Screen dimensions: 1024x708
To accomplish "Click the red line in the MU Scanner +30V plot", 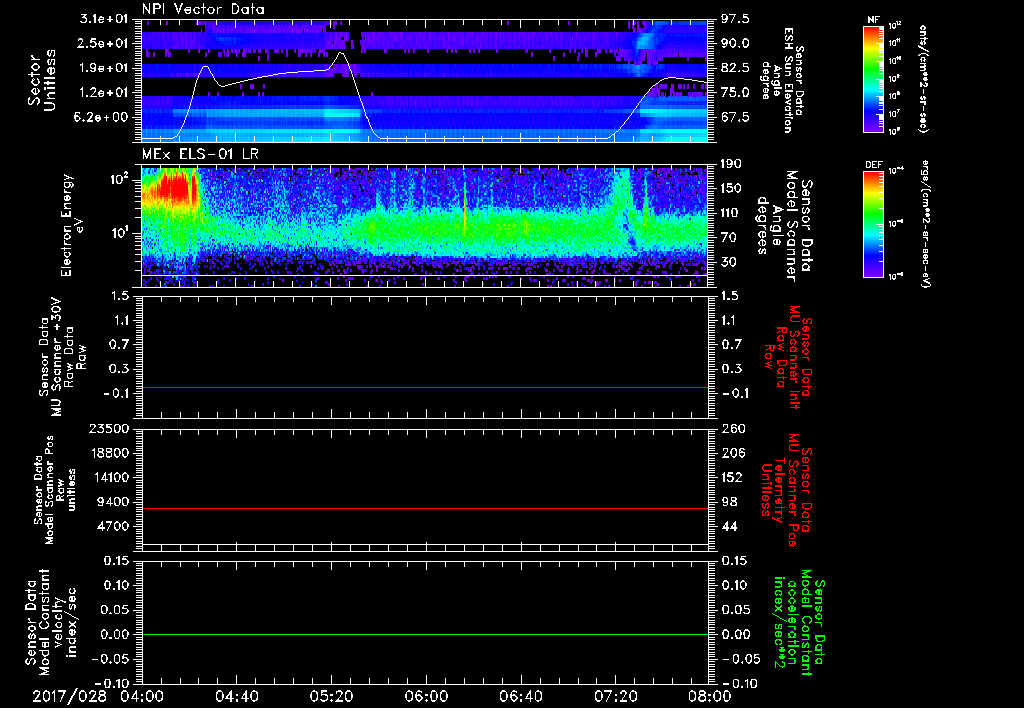I will (424, 387).
